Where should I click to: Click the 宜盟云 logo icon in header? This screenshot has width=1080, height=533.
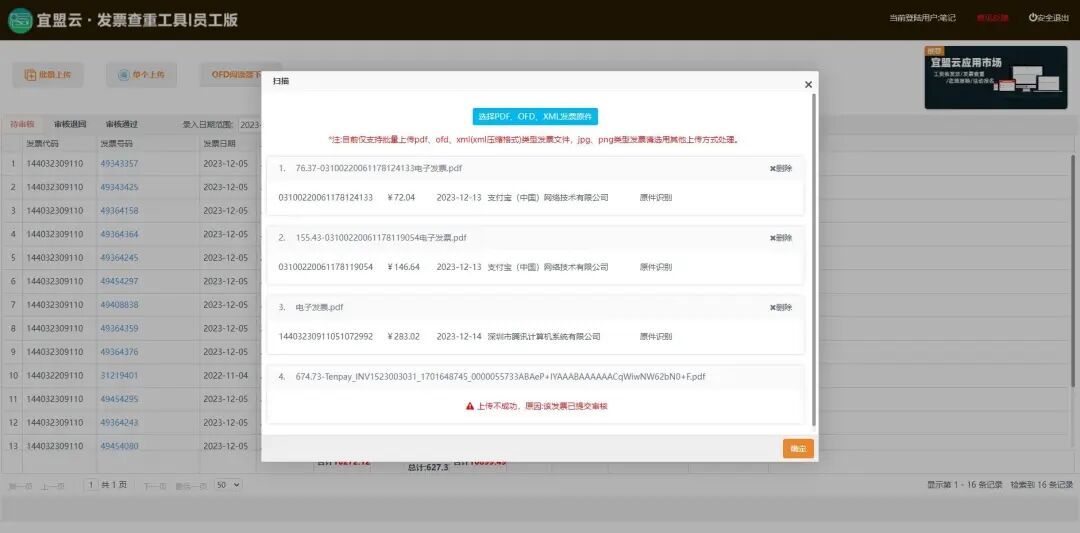click(x=20, y=20)
